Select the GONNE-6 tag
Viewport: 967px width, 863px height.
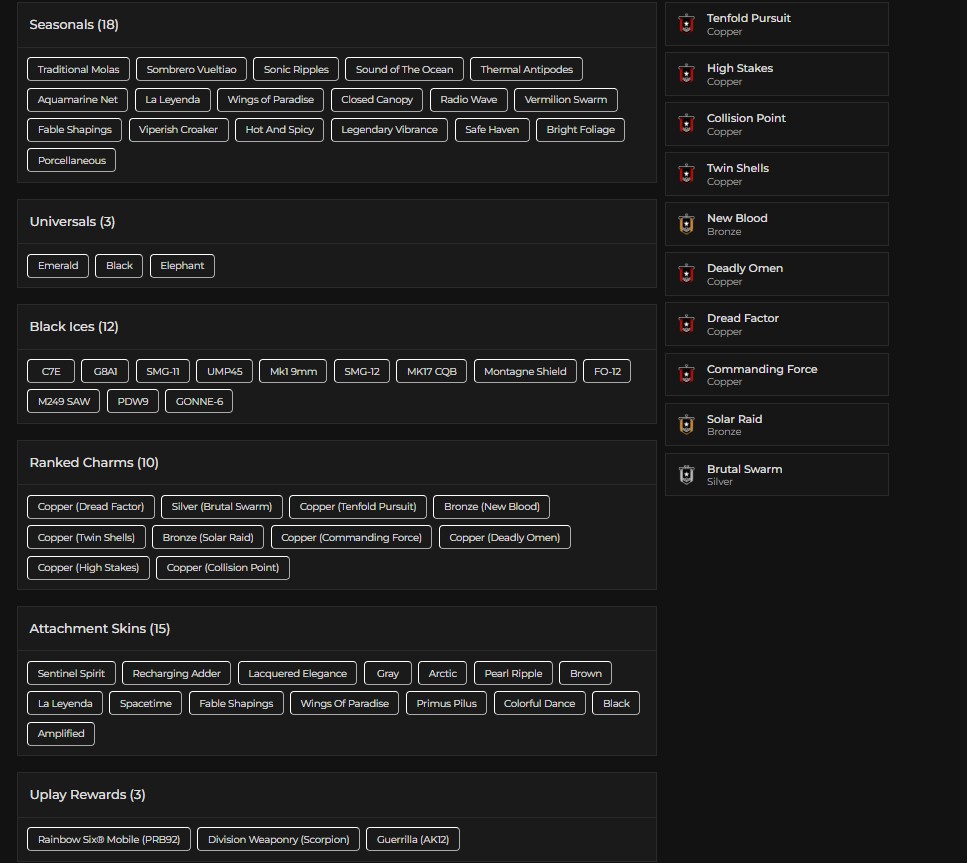(x=199, y=402)
